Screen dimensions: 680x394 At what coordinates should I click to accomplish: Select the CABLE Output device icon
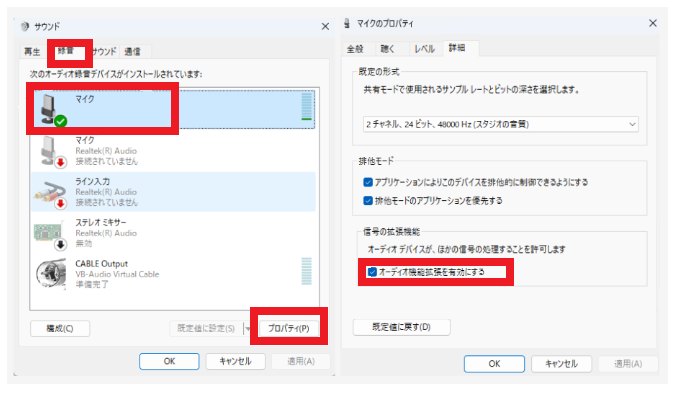(51, 274)
